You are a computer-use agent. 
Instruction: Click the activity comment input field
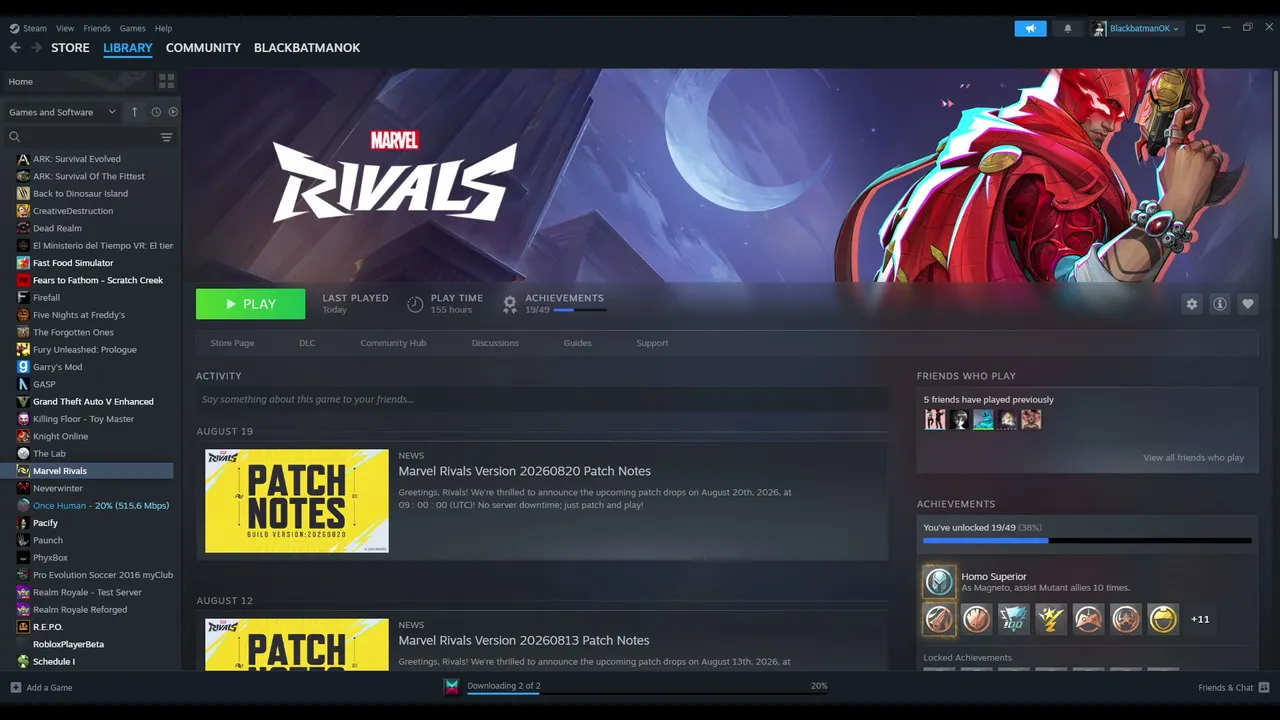(542, 400)
